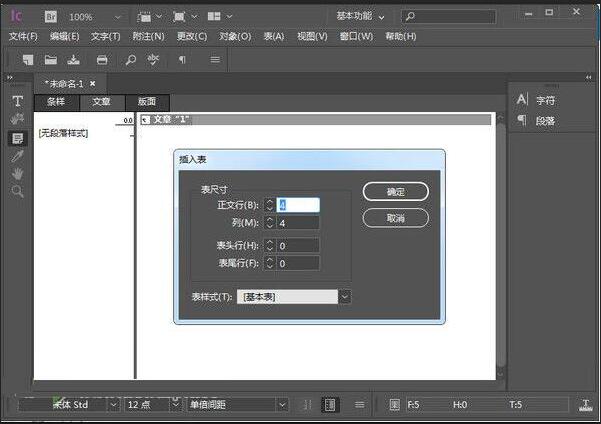
Task: Click the document's vertical scrollbar
Action: tap(500, 245)
